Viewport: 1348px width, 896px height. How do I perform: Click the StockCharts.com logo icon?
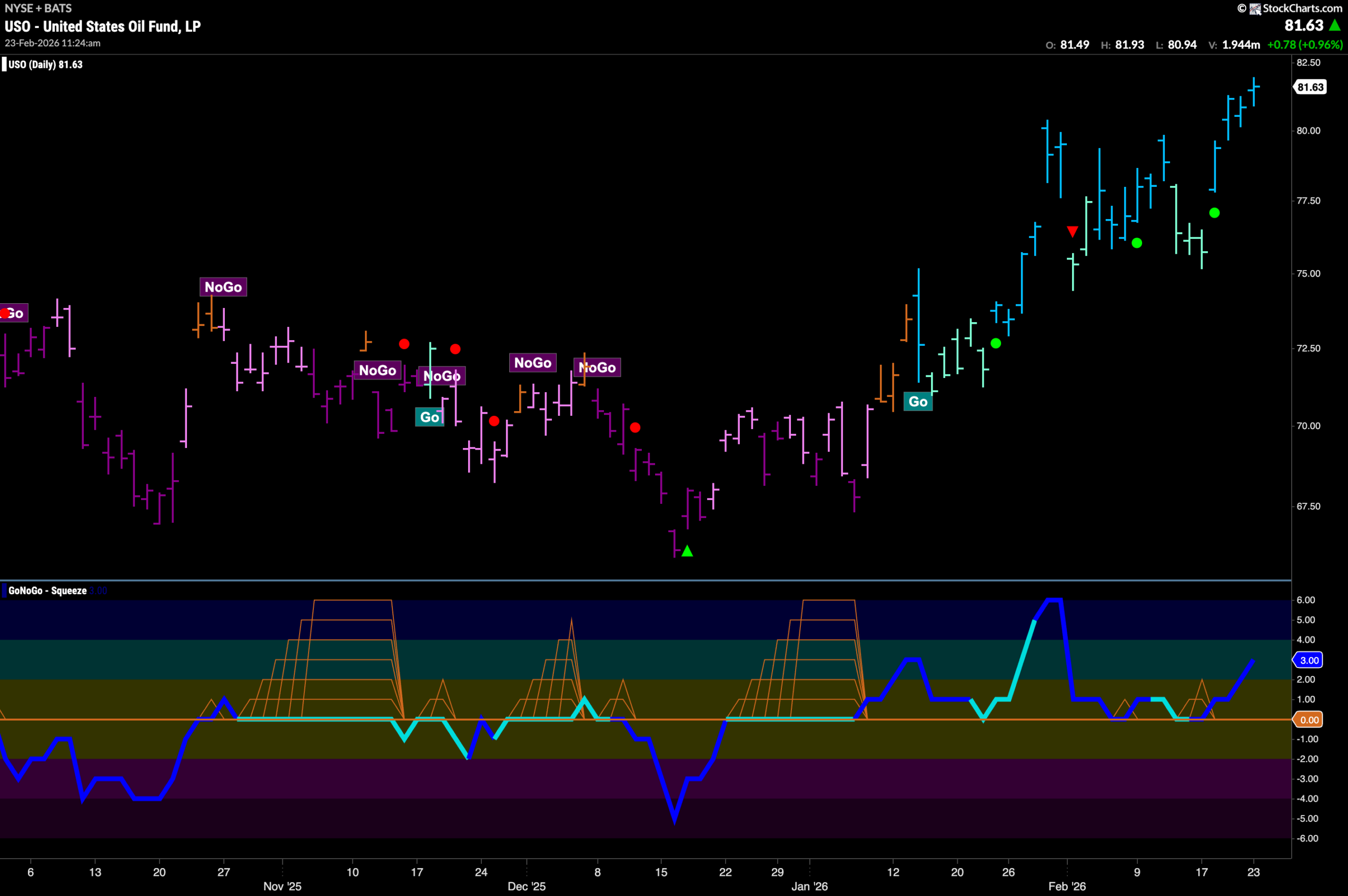tap(1255, 8)
